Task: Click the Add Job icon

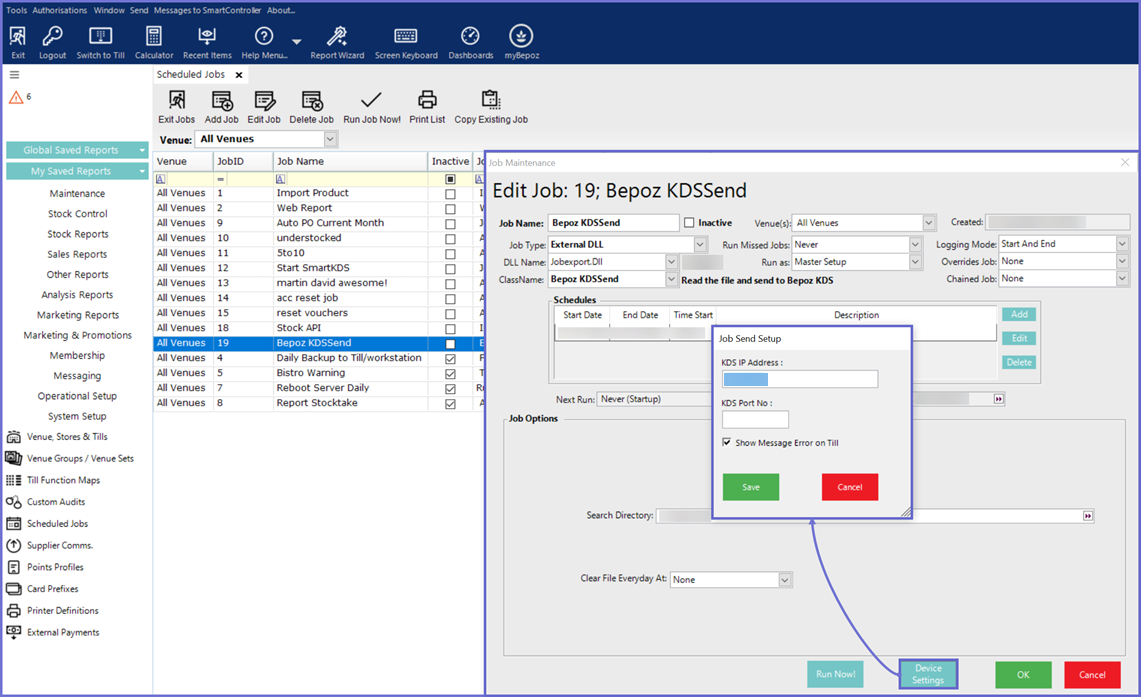Action: [x=221, y=101]
